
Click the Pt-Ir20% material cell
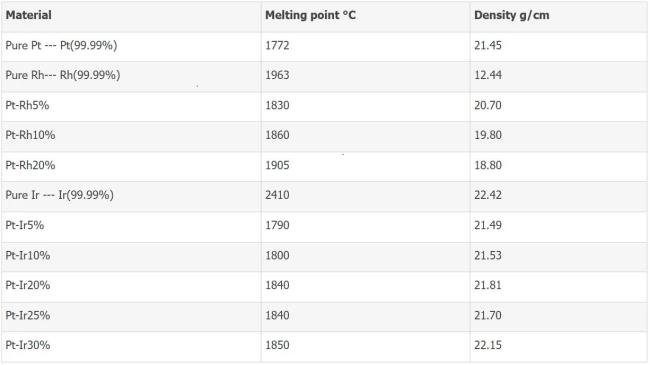tap(131, 287)
